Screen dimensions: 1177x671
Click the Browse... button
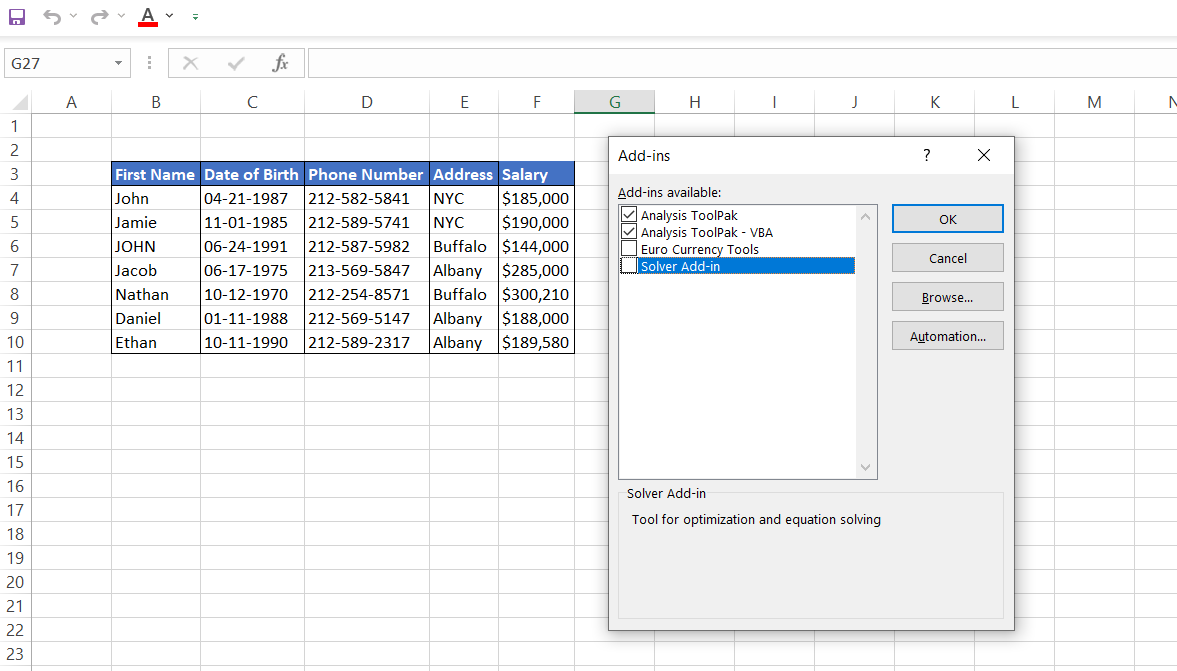click(947, 297)
